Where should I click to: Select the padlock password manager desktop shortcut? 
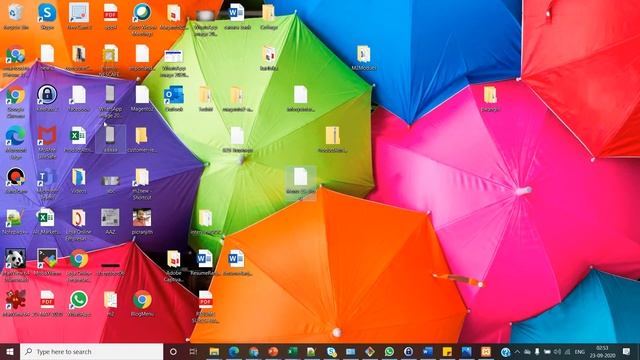47,98
